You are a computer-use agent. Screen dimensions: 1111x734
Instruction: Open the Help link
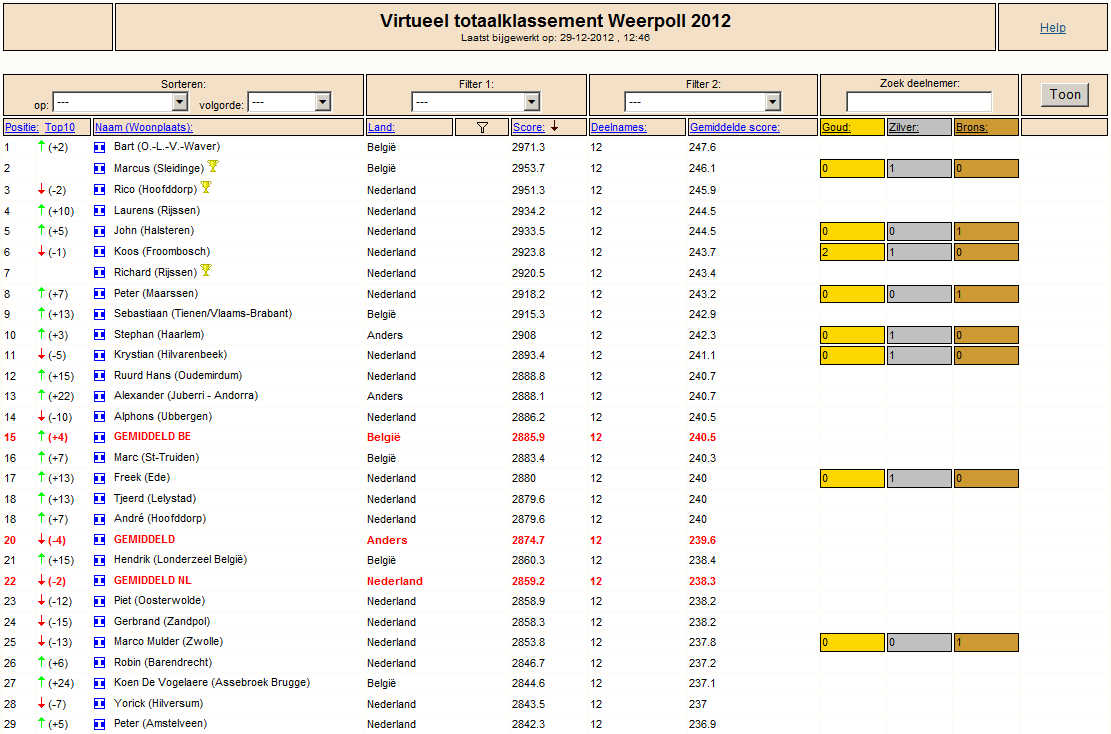pos(1053,28)
